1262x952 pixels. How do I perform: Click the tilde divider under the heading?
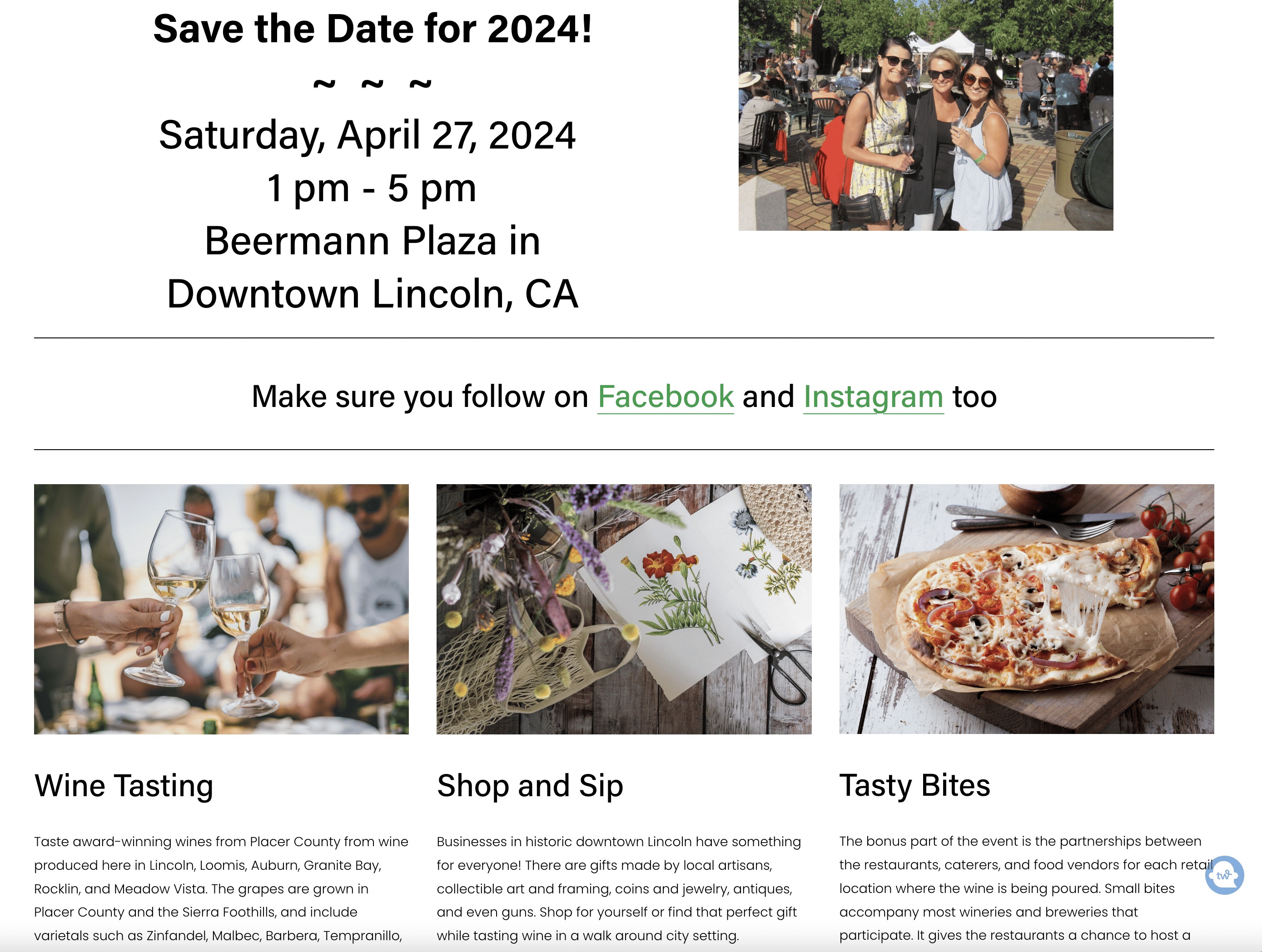[x=372, y=84]
